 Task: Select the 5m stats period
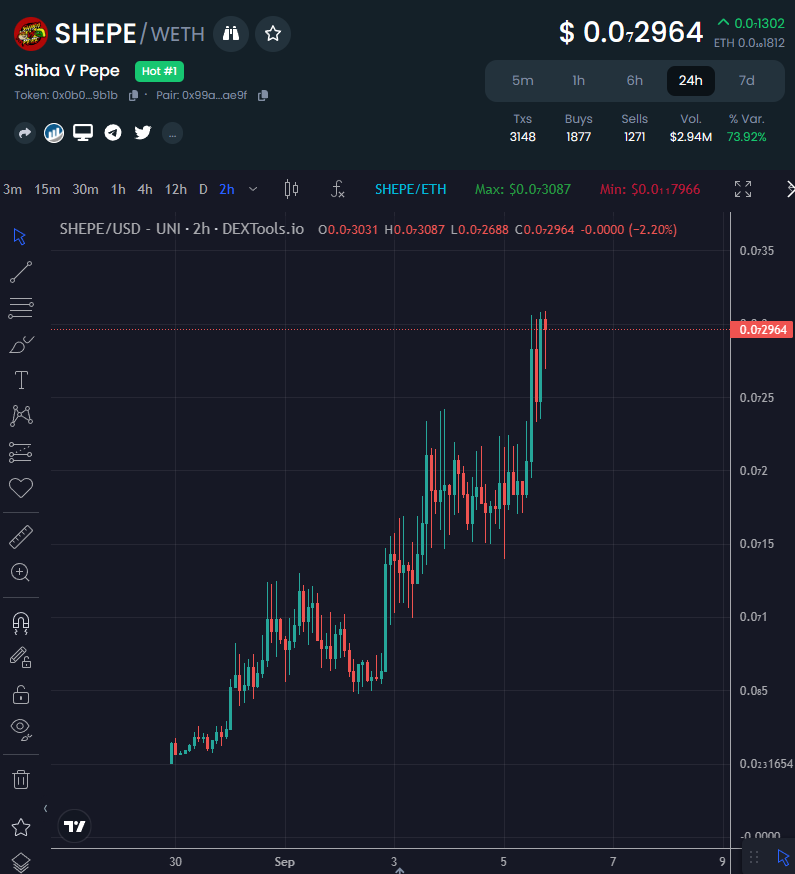[x=523, y=81]
